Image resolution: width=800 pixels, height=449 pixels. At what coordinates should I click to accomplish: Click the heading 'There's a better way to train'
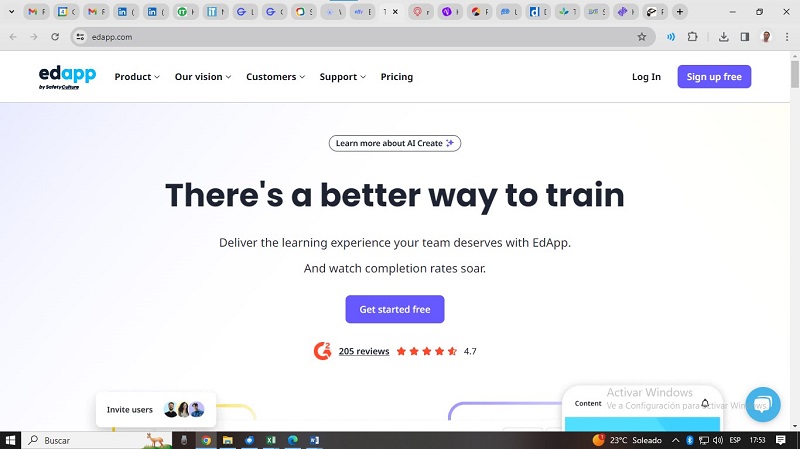pyautogui.click(x=394, y=195)
